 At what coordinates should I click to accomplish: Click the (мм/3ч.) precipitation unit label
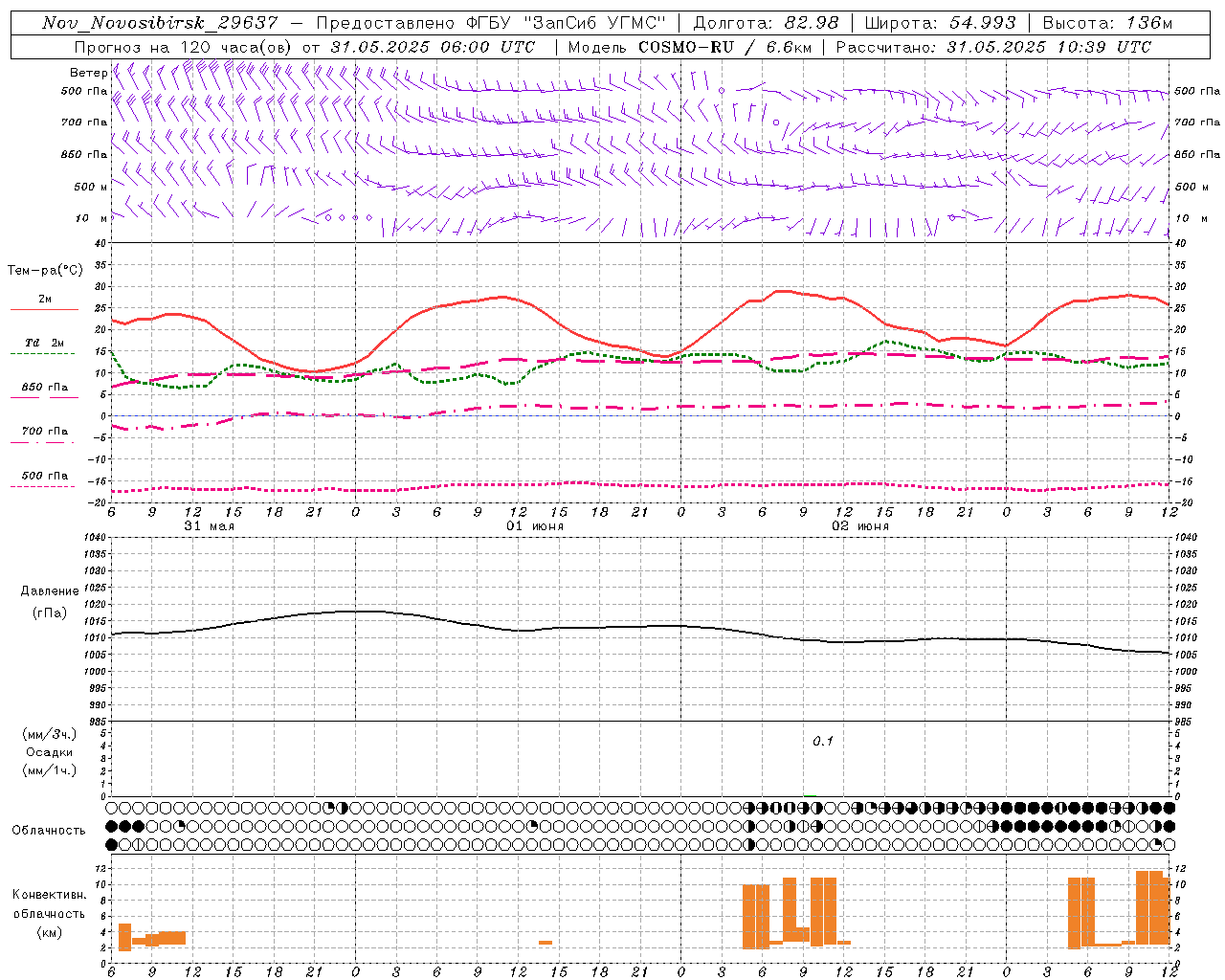(50, 734)
